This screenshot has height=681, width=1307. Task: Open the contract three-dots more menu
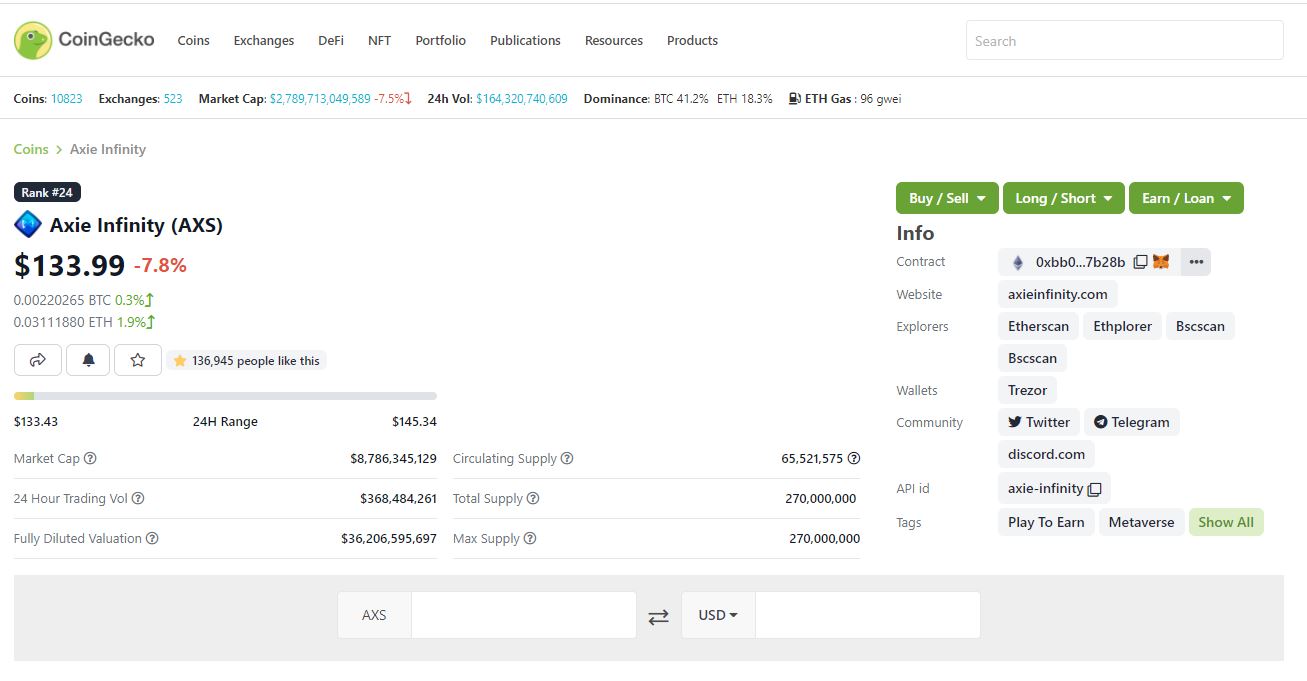pos(1196,262)
